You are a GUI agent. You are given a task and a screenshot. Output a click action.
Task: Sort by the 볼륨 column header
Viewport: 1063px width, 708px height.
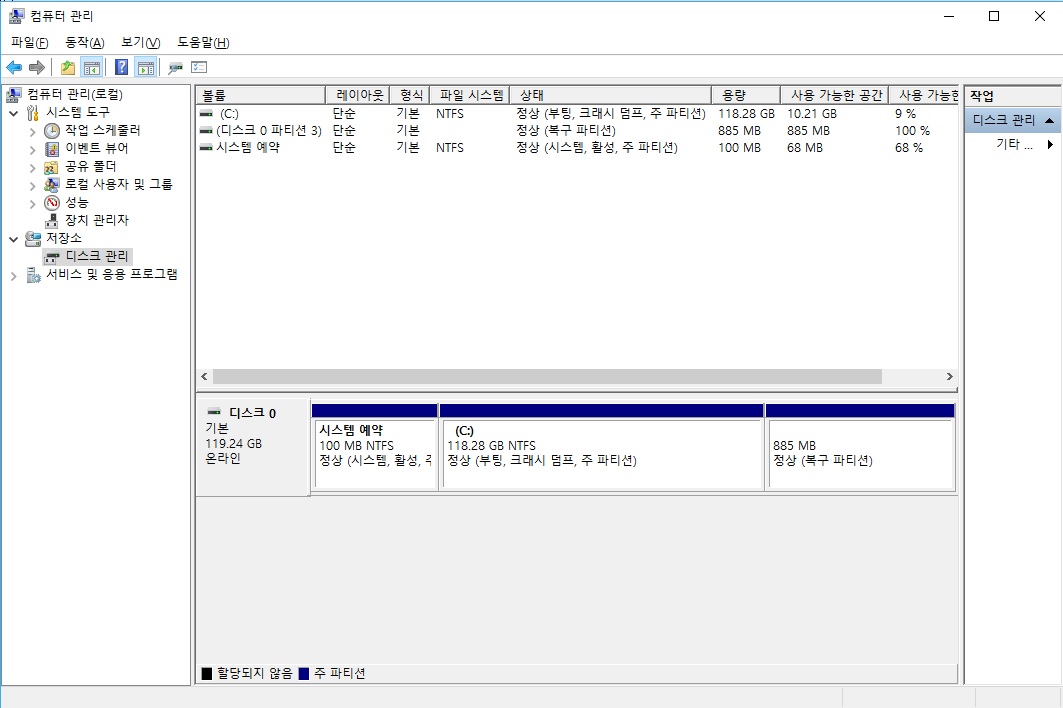pyautogui.click(x=261, y=95)
